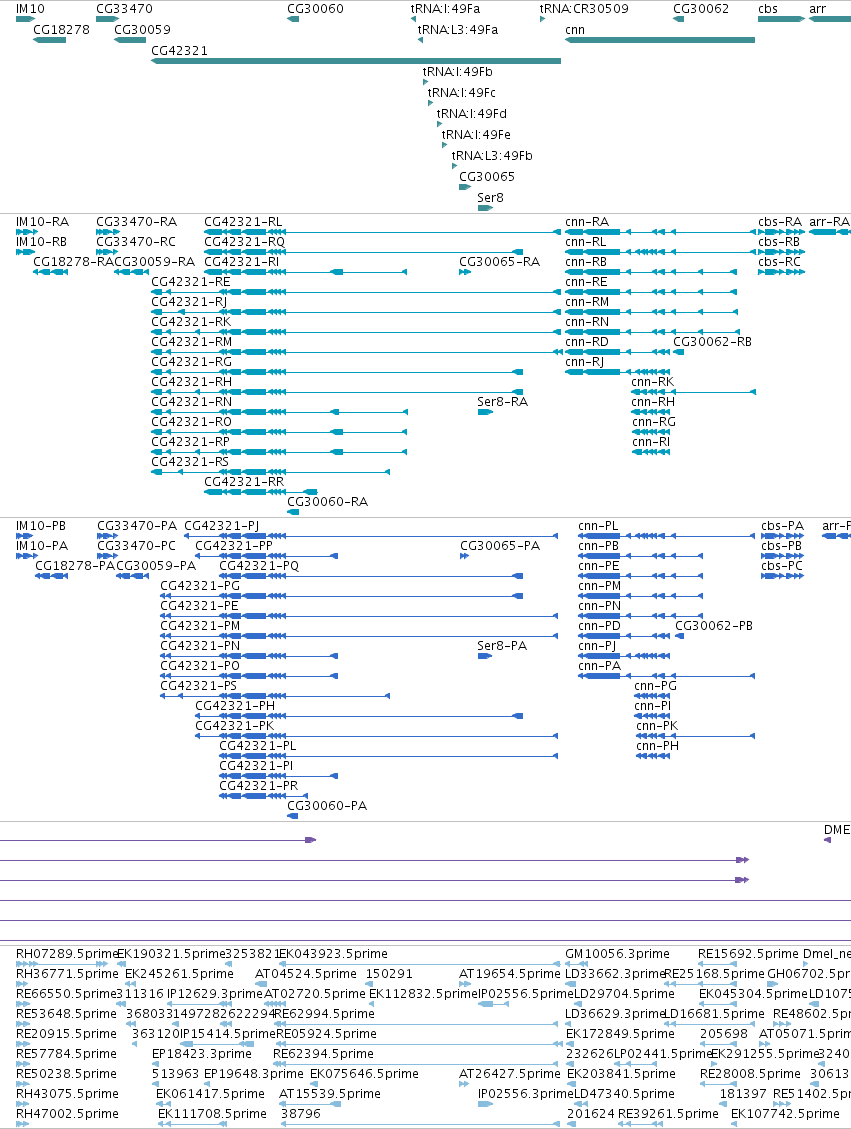Click transcript CG42321-RN
The width and height of the screenshot is (851, 1129).
pyautogui.click(x=192, y=402)
